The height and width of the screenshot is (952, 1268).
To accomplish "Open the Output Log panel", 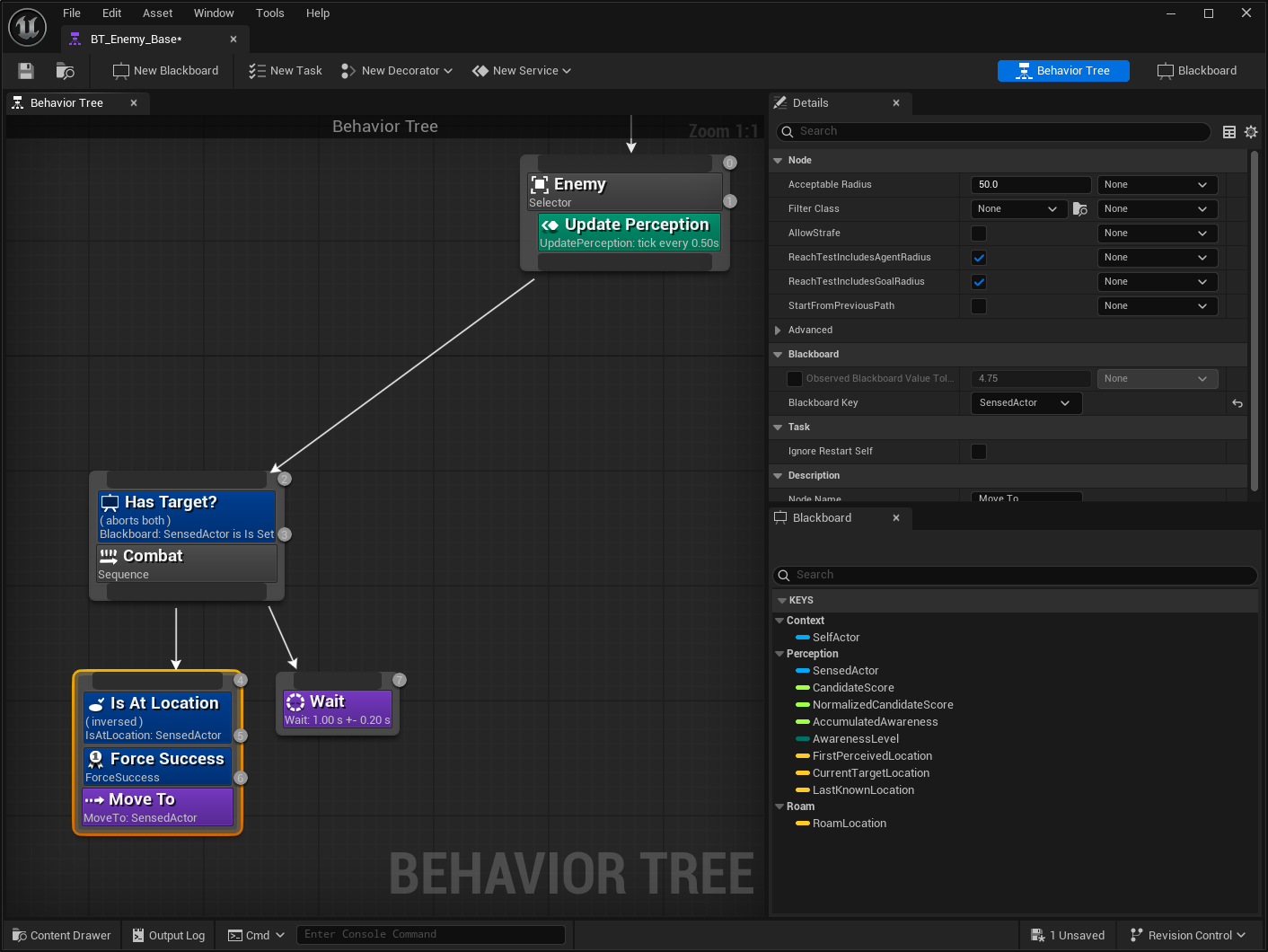I will 167,934.
